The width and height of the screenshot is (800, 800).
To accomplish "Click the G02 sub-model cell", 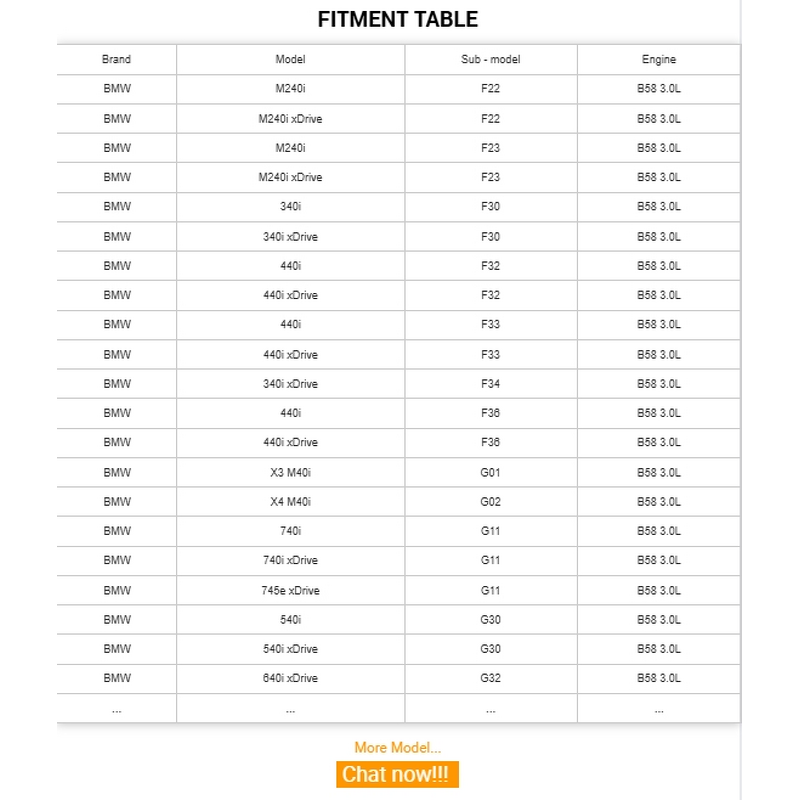I will click(x=490, y=501).
